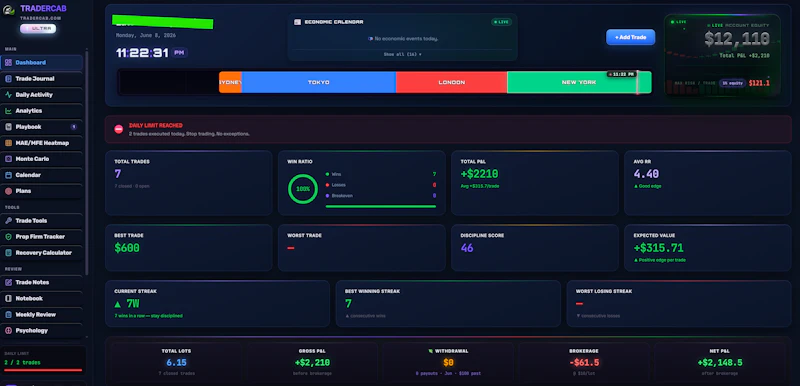Click the PM indicator beside the clock
The height and width of the screenshot is (386, 800).
coord(179,53)
